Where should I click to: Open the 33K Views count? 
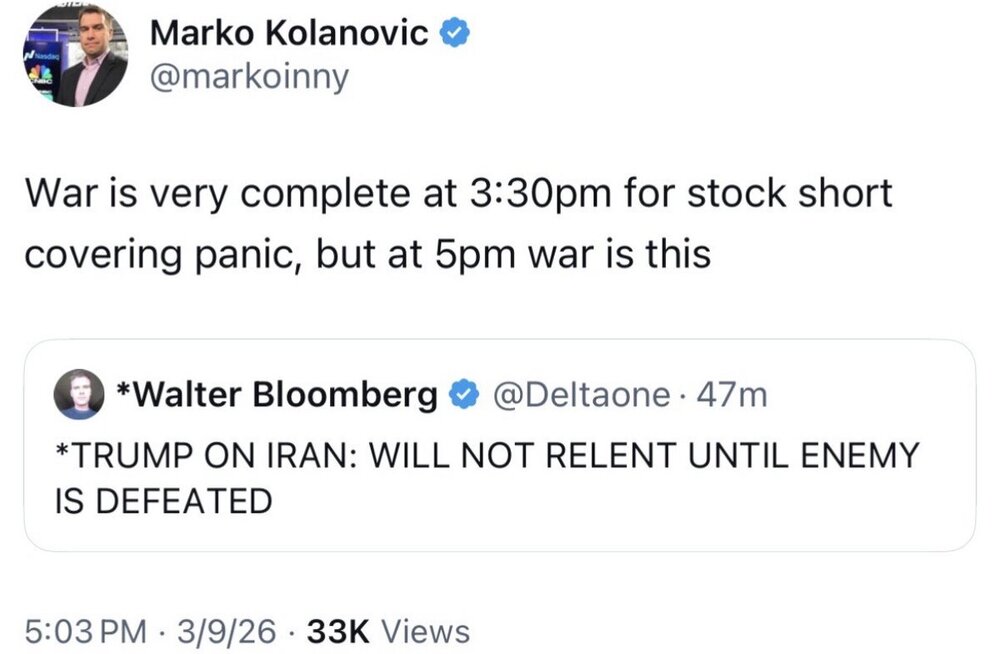click(388, 631)
